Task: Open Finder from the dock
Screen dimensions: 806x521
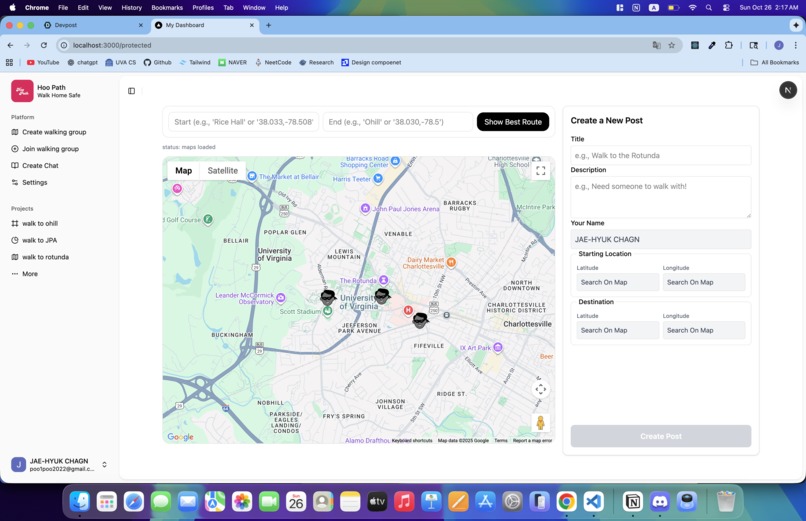Action: tap(80, 501)
